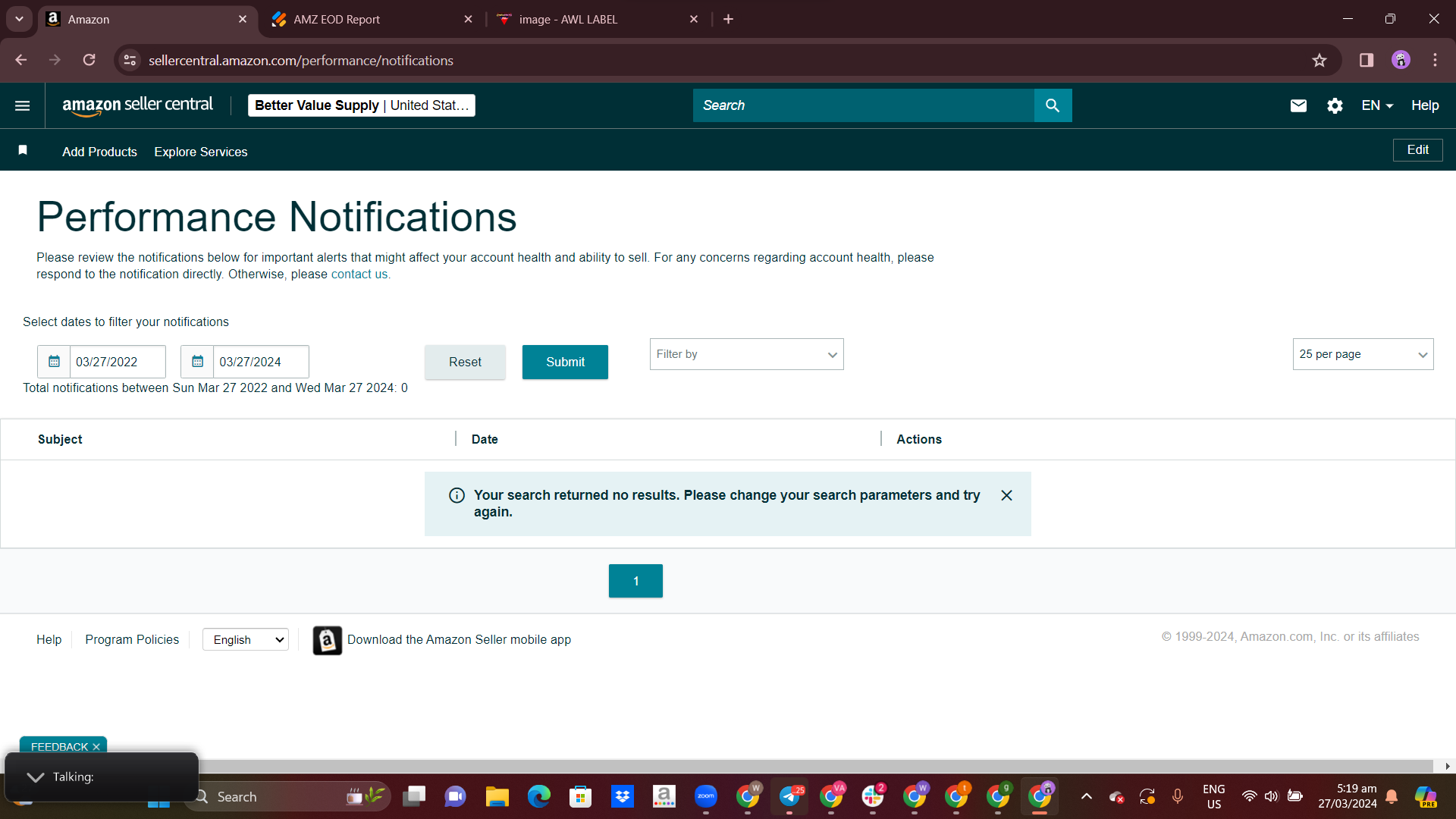Open Zoom from the taskbar
This screenshot has width=1456, height=819.
tap(706, 797)
